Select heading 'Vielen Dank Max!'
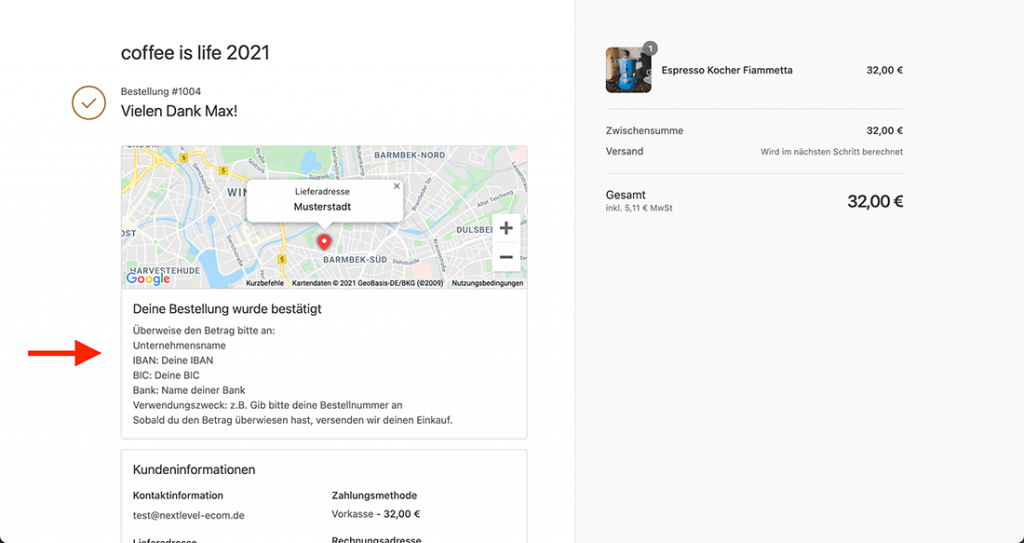 click(179, 111)
